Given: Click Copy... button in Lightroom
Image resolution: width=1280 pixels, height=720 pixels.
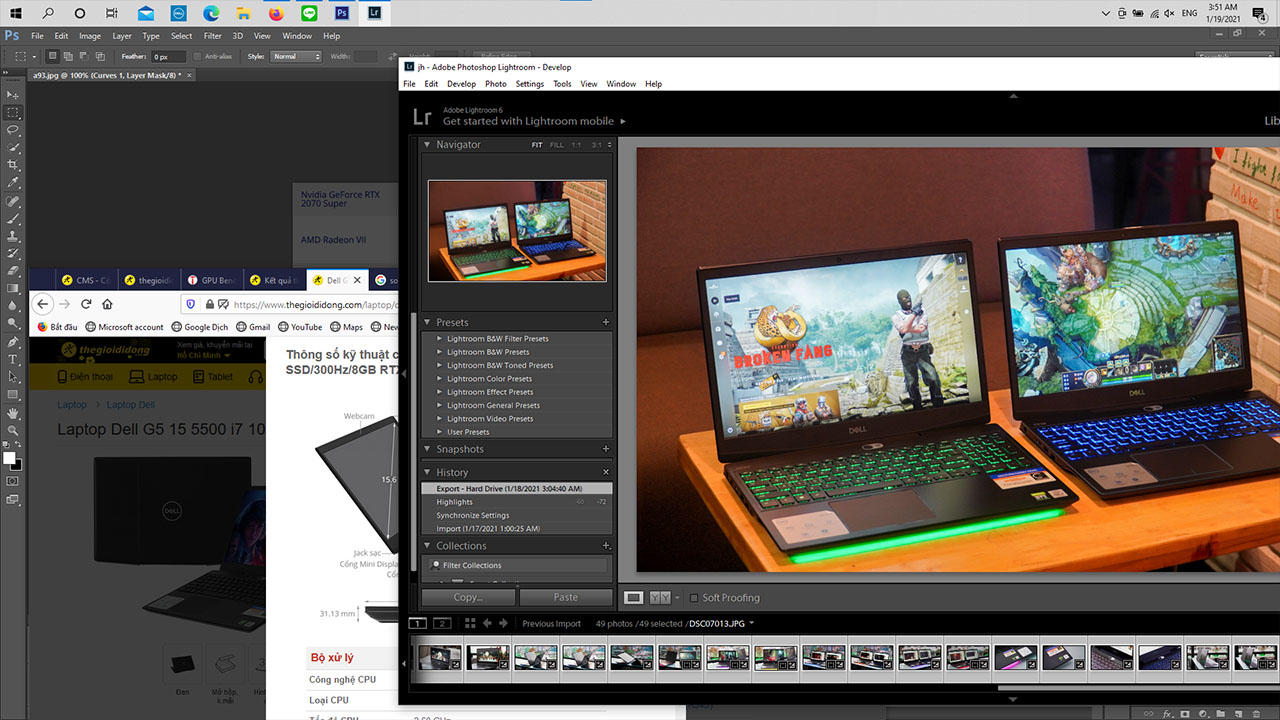Looking at the screenshot, I should (468, 598).
